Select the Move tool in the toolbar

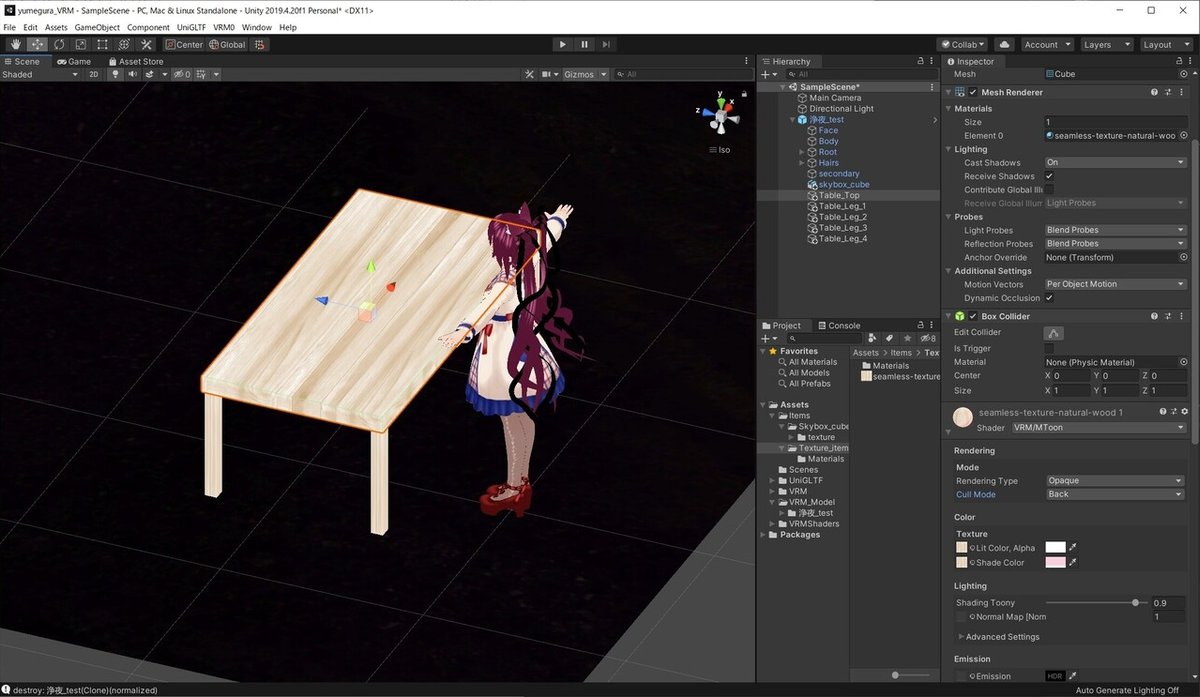pyautogui.click(x=36, y=44)
